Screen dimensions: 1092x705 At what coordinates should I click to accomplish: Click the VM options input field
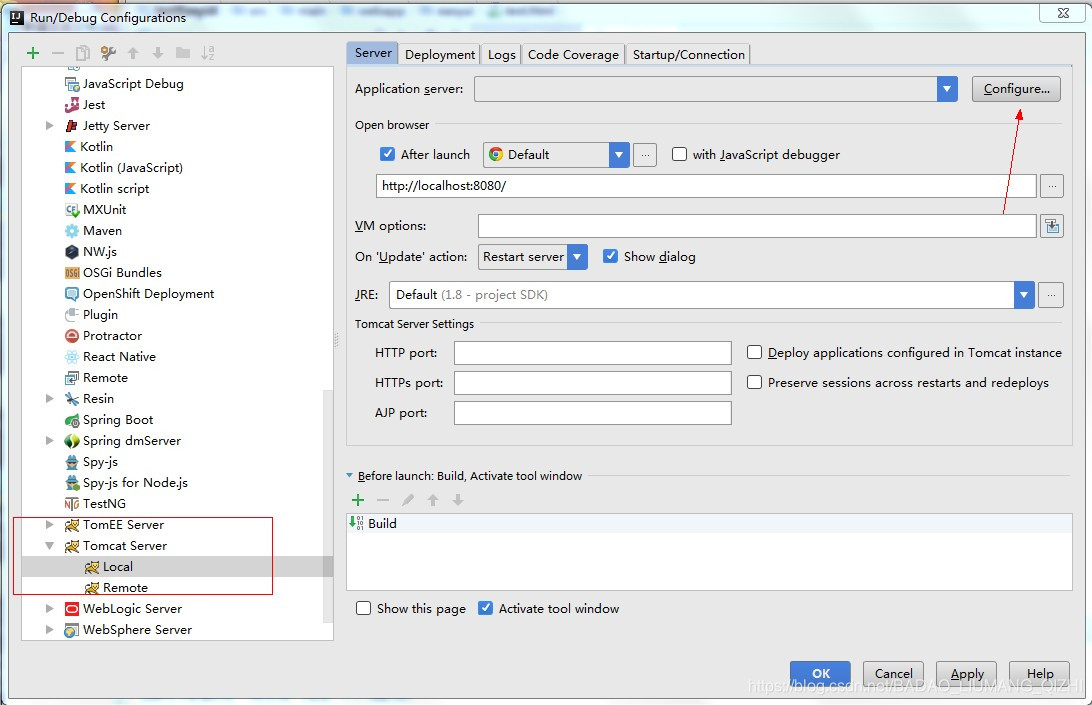point(757,226)
